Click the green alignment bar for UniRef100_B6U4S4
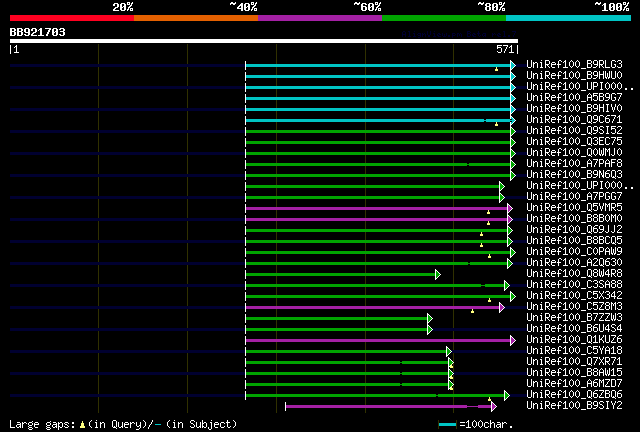This screenshot has height=432, width=640. tap(336, 330)
